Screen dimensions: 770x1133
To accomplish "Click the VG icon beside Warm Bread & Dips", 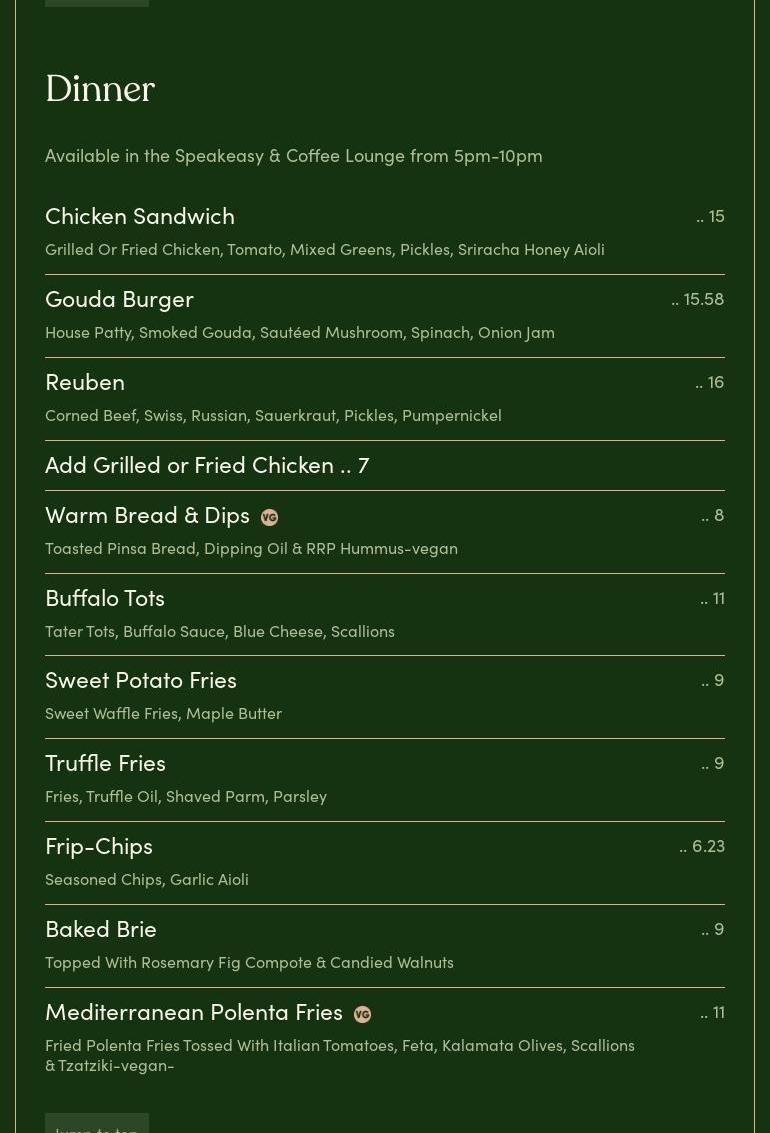I will coord(269,517).
